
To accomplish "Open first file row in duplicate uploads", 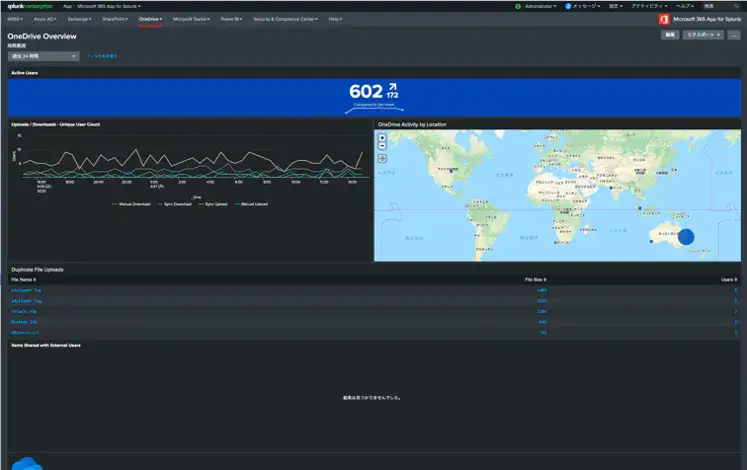I will 374,290.
